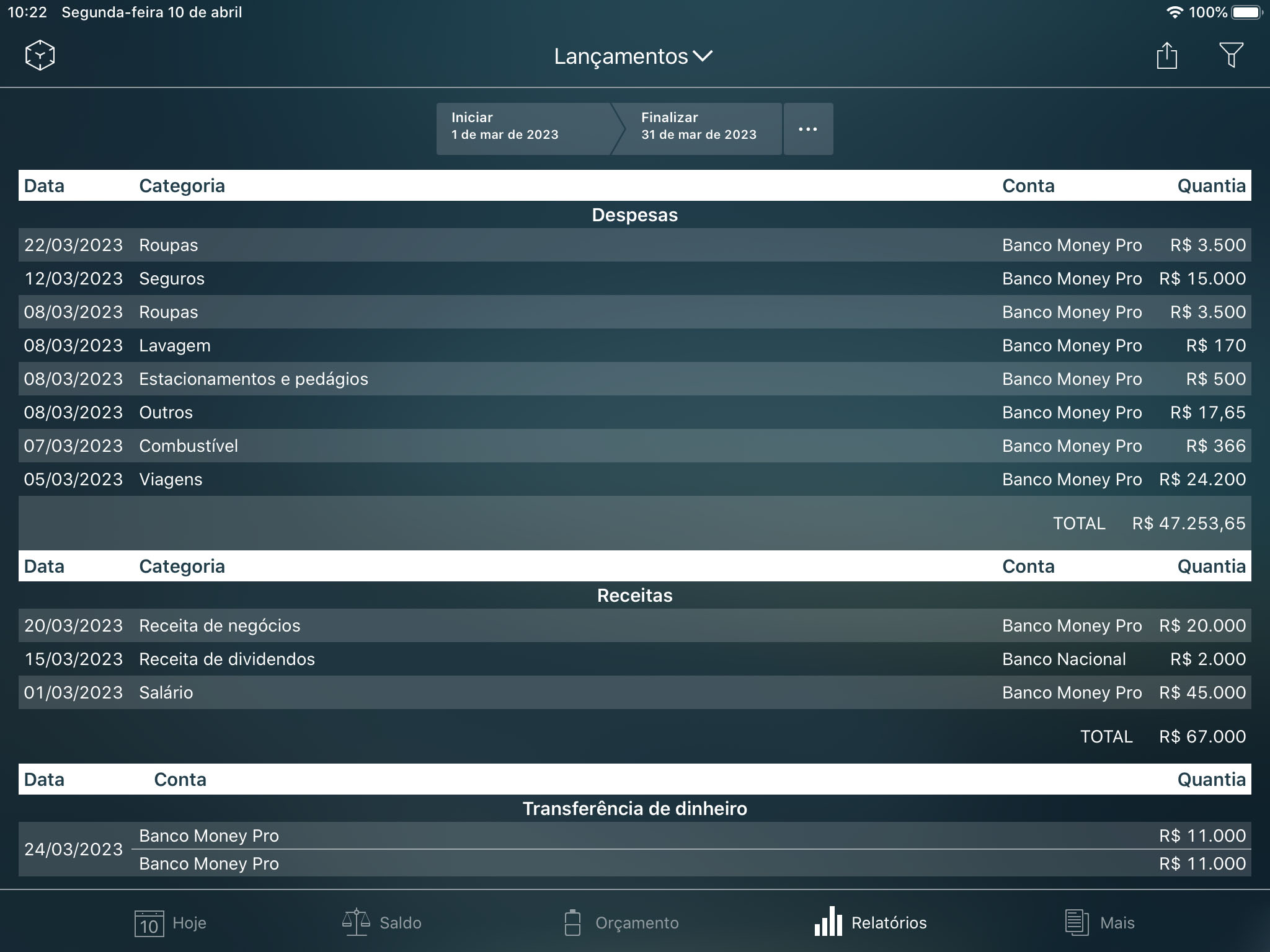Tap the Despesas section heading
1270x952 pixels.
pyautogui.click(x=635, y=215)
